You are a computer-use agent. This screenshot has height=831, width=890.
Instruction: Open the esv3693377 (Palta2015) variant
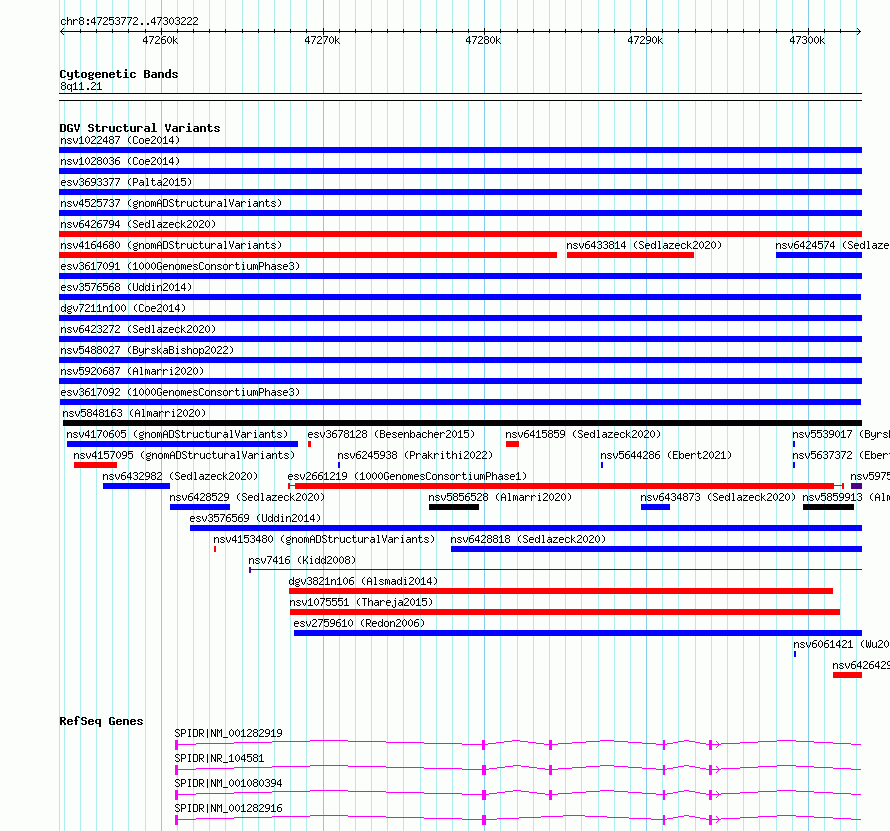pyautogui.click(x=126, y=182)
